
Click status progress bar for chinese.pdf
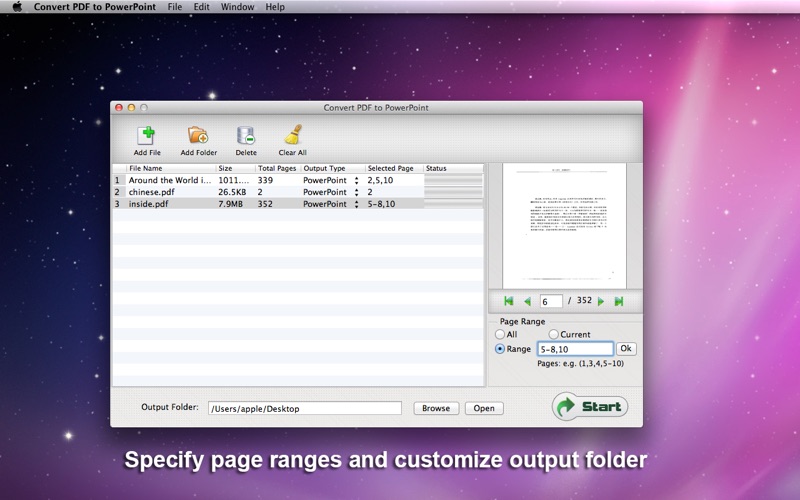[x=453, y=192]
